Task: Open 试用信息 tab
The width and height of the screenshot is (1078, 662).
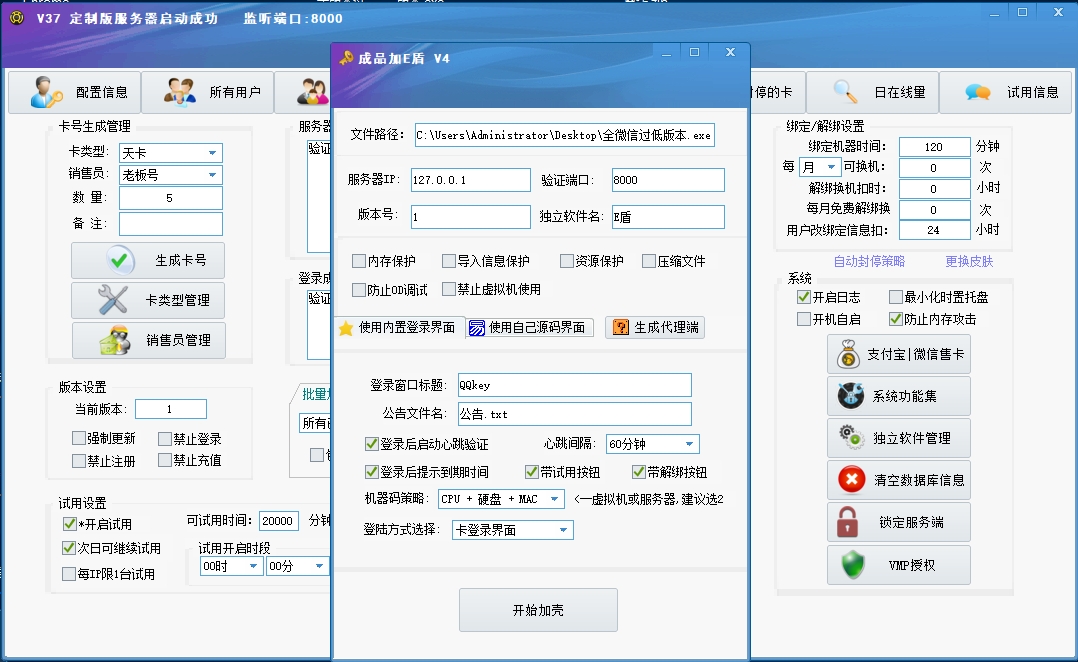Action: pyautogui.click(x=1006, y=92)
